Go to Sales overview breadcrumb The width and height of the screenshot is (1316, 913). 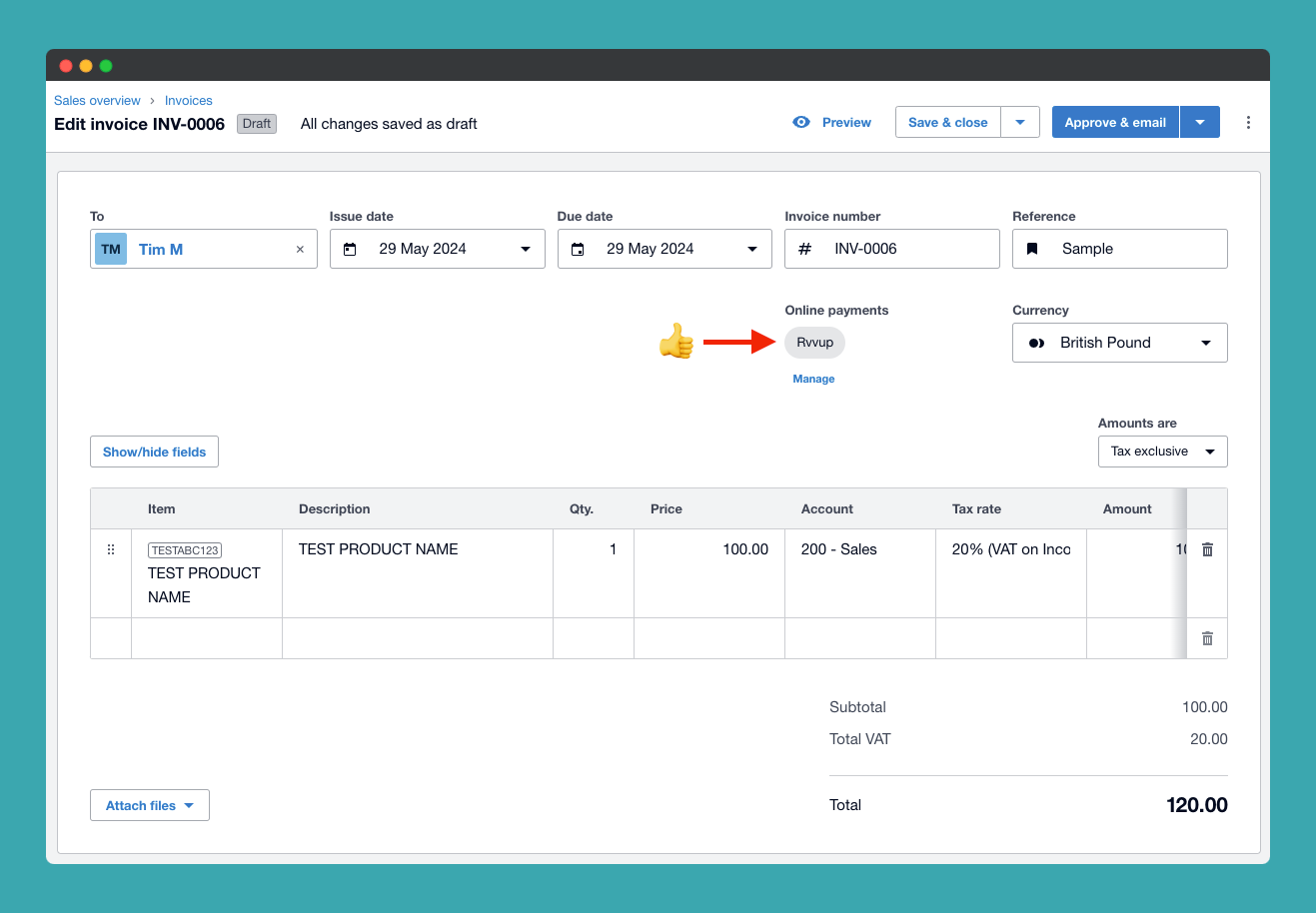(x=97, y=101)
